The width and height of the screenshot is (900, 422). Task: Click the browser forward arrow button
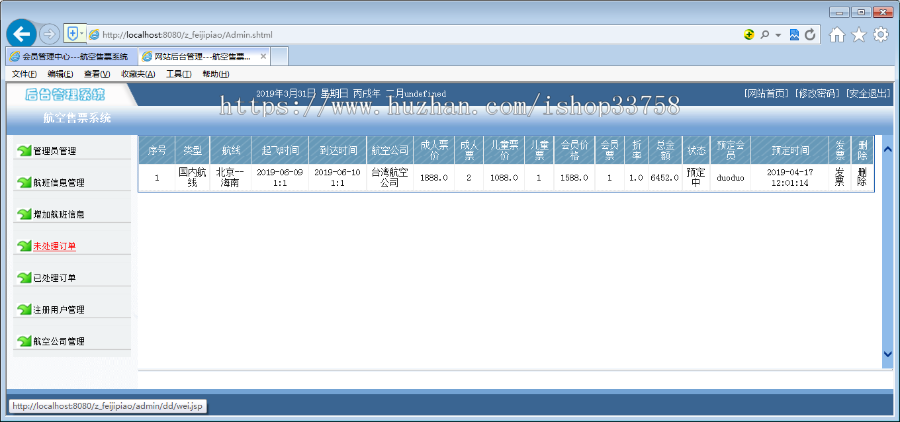coord(50,34)
